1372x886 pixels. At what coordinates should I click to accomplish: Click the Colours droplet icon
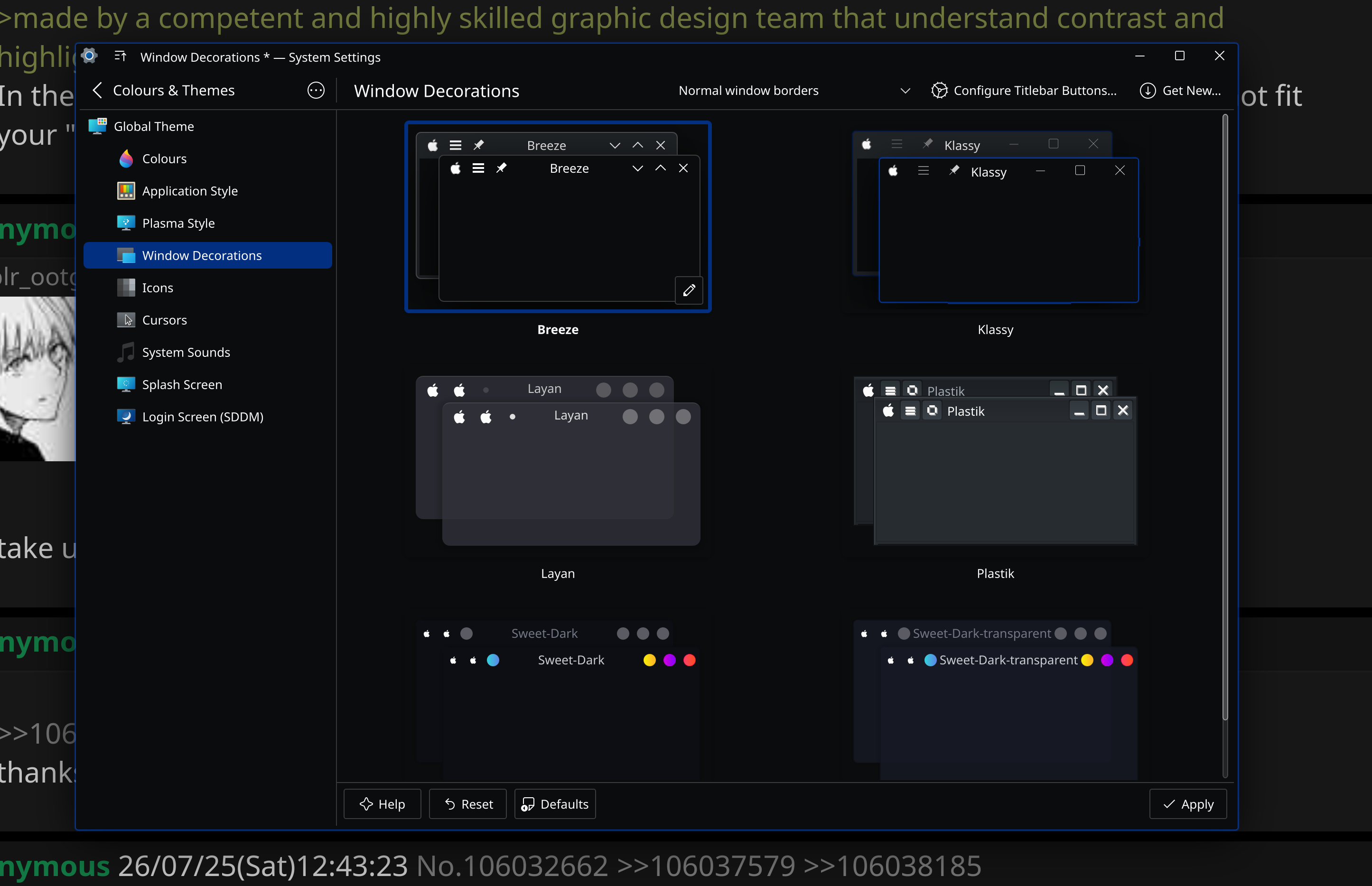click(126, 158)
